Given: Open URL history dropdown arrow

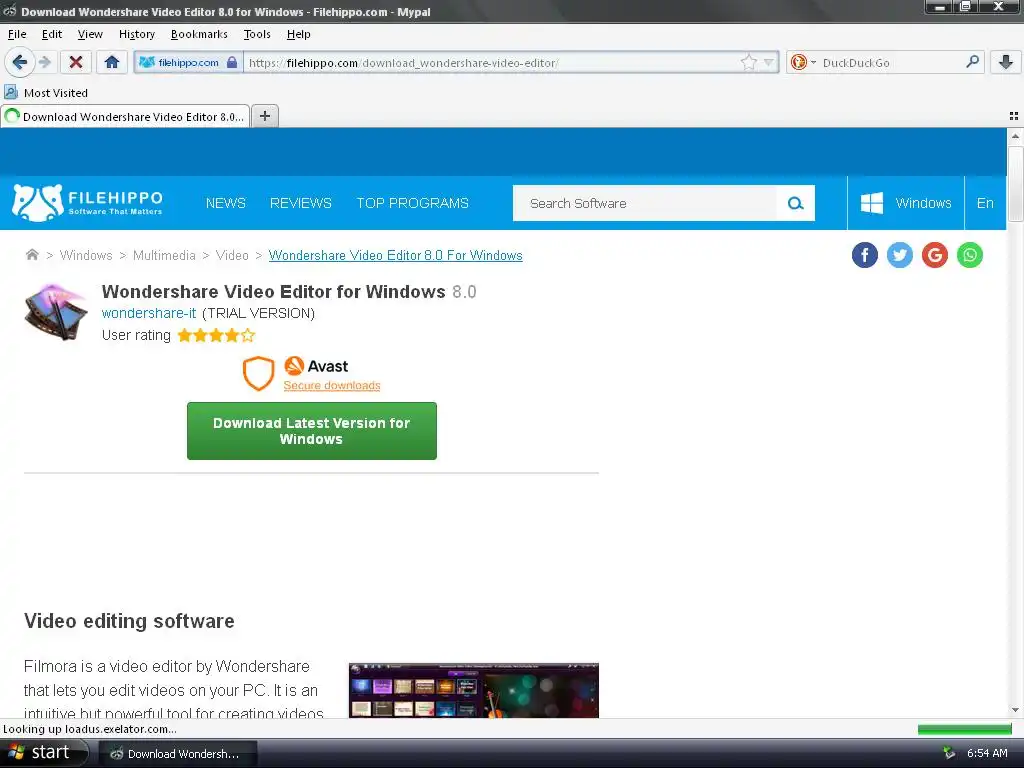Looking at the screenshot, I should [x=769, y=63].
